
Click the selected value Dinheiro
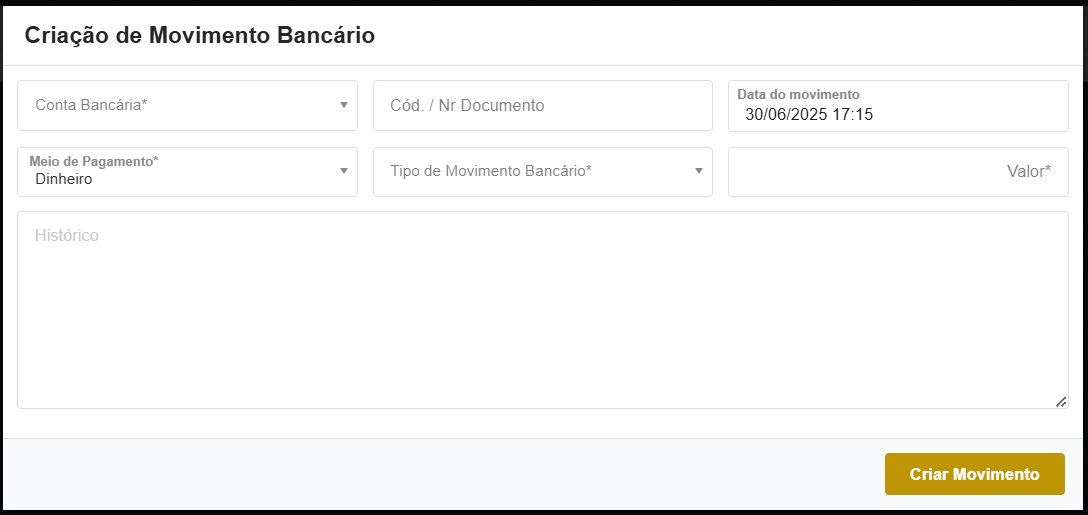click(64, 179)
